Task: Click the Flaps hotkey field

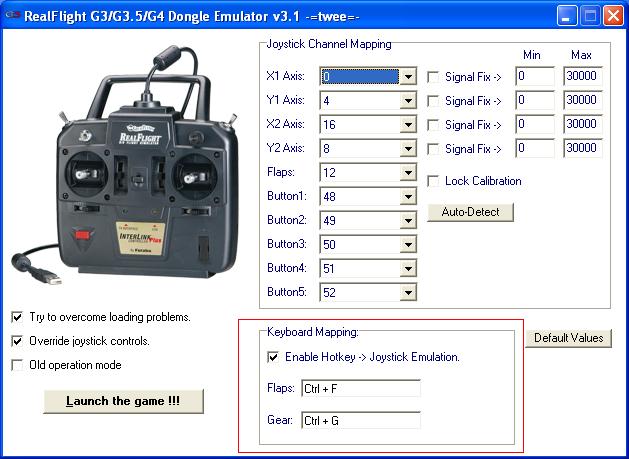Action: (361, 388)
